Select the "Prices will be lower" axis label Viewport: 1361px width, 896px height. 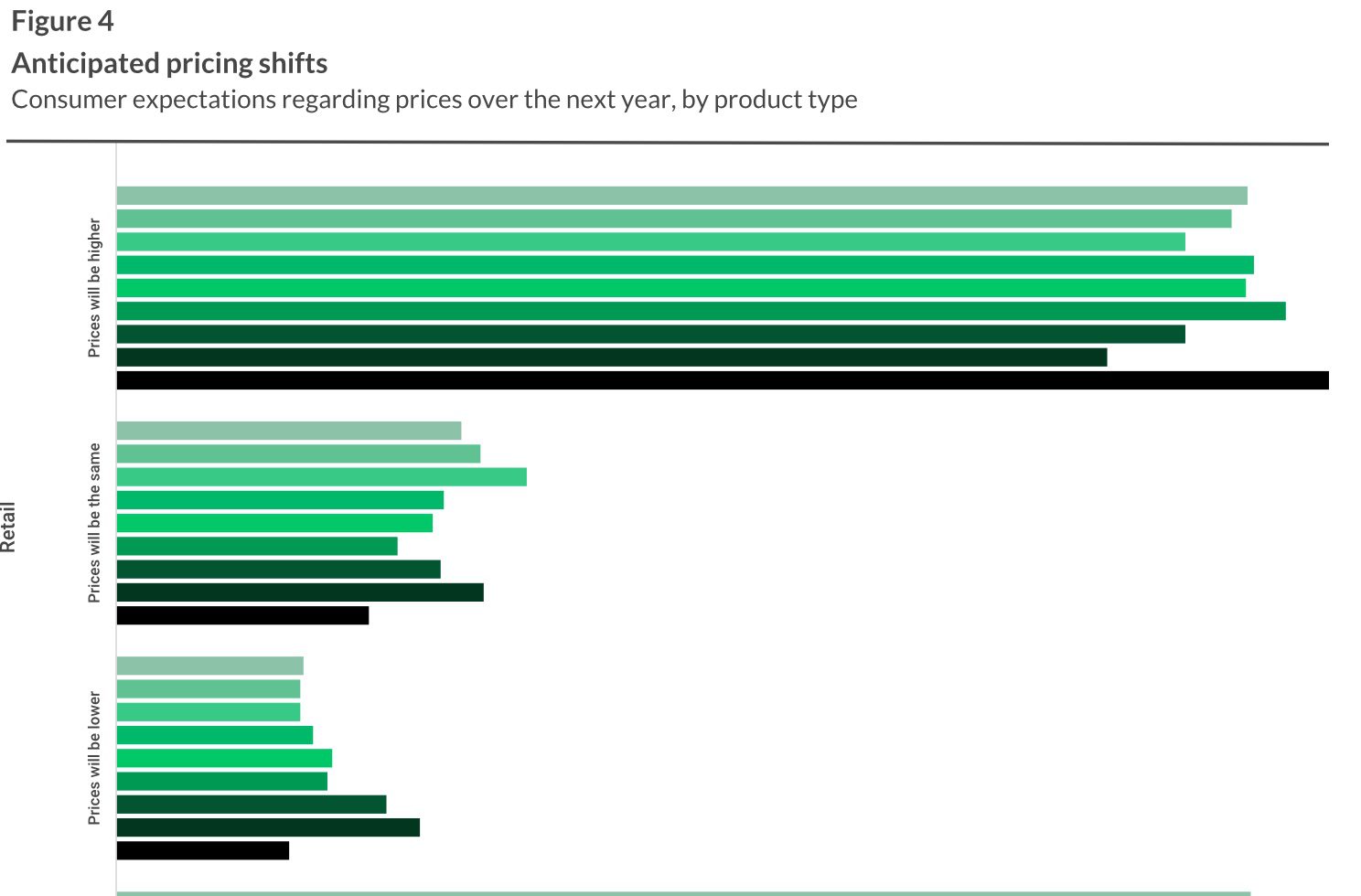click(94, 758)
